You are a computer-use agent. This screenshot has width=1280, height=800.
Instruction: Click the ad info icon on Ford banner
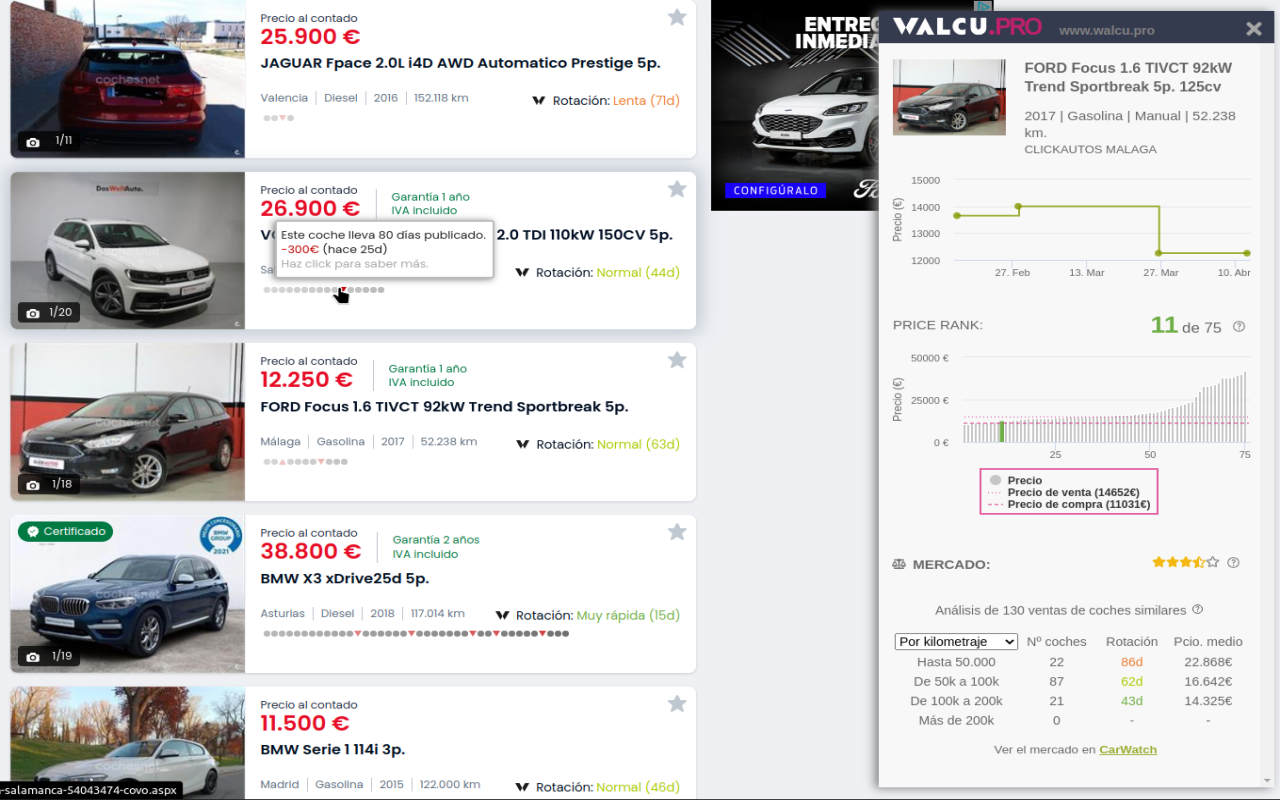click(983, 6)
